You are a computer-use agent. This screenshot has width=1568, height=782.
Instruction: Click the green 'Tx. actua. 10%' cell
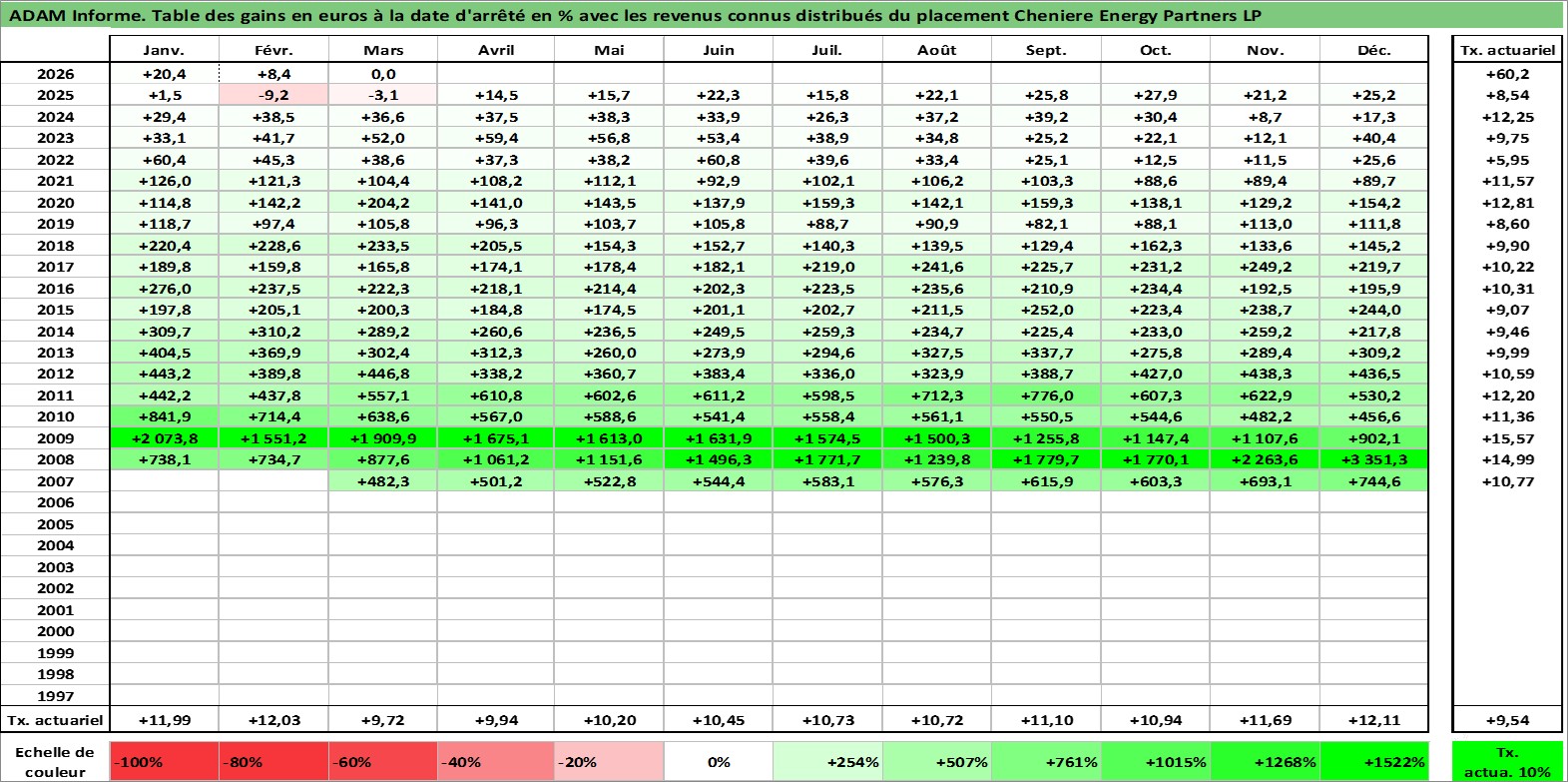pyautogui.click(x=1507, y=761)
